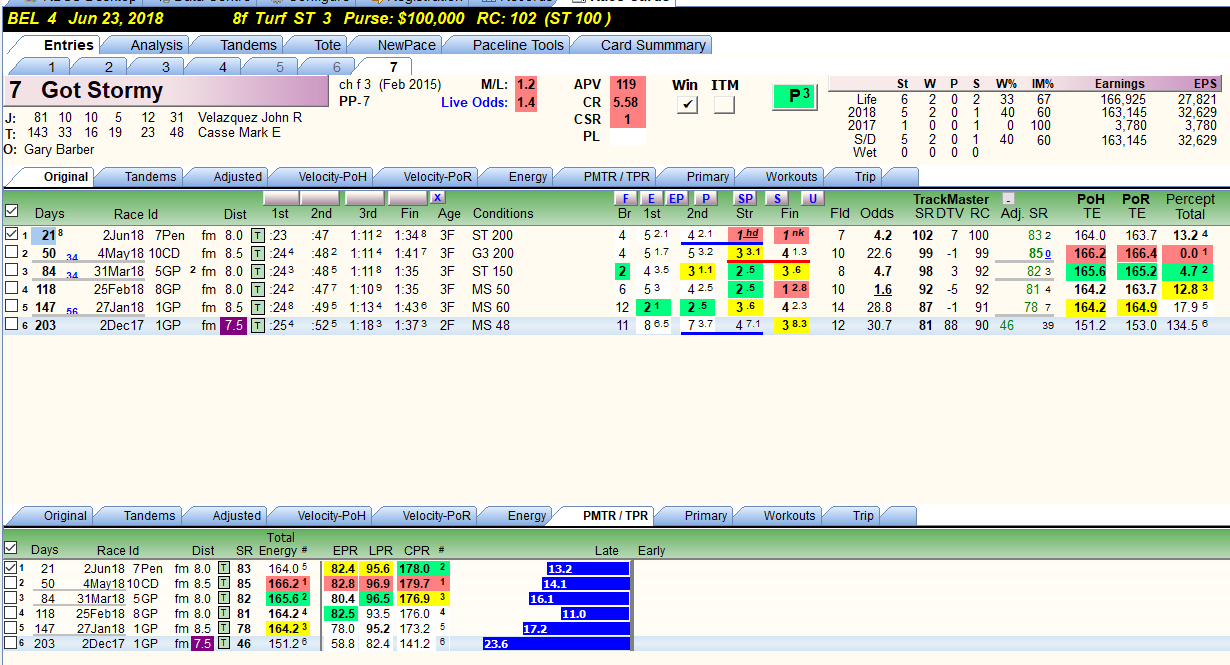
Task: Toggle the ITM checkbox
Action: tap(724, 104)
